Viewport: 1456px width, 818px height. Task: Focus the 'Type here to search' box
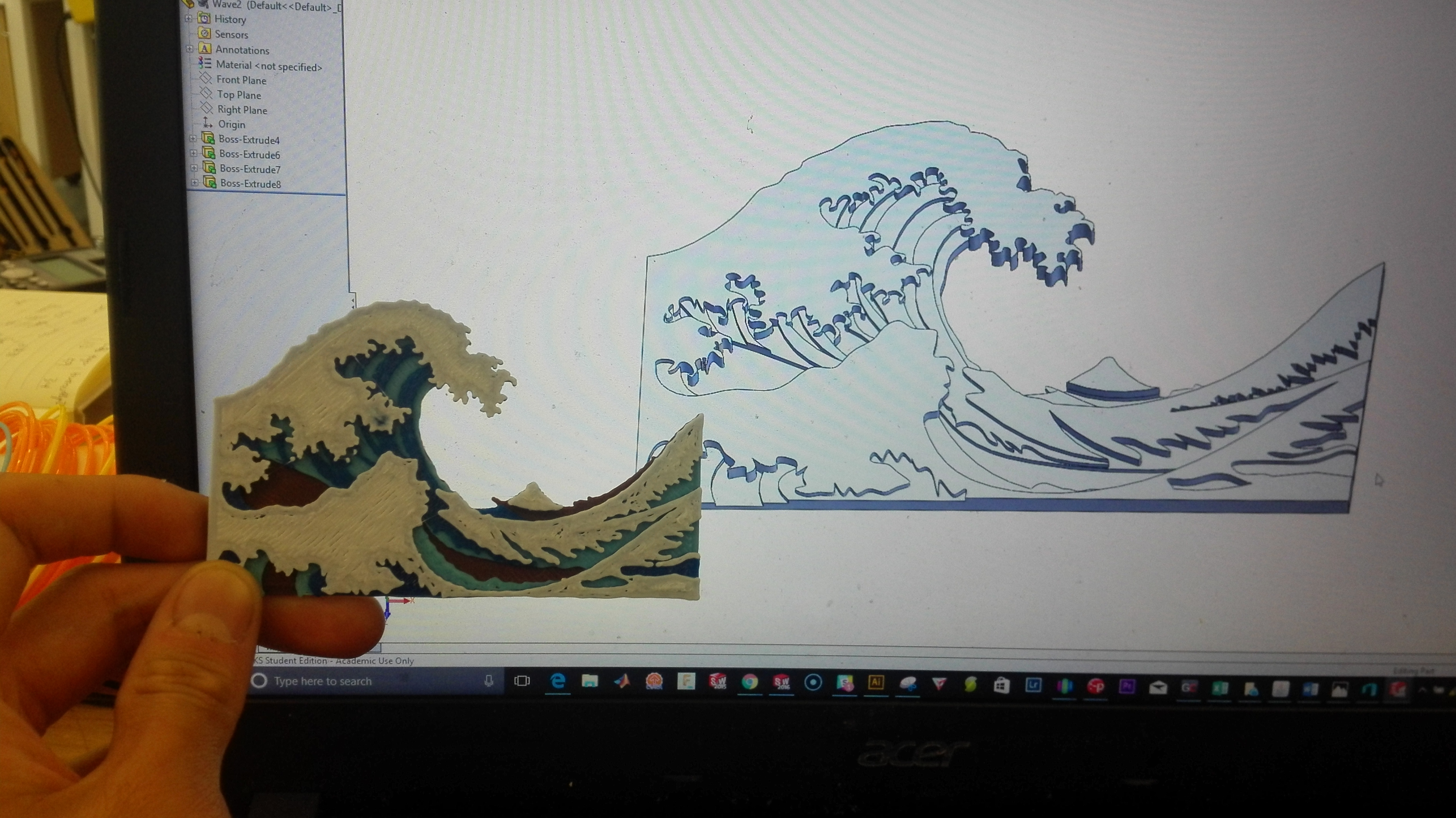coord(376,681)
